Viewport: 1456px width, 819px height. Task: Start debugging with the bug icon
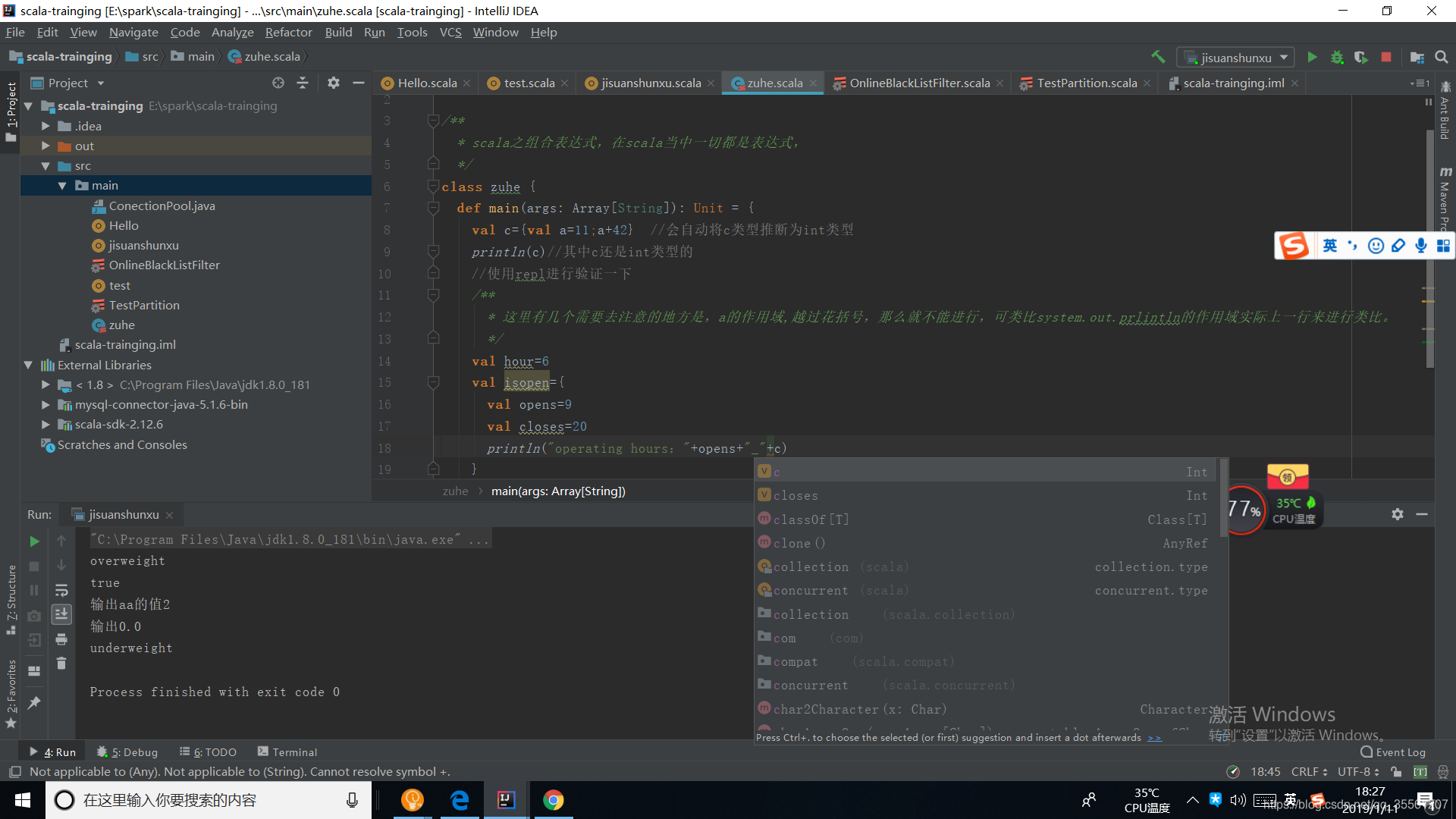click(x=1337, y=57)
